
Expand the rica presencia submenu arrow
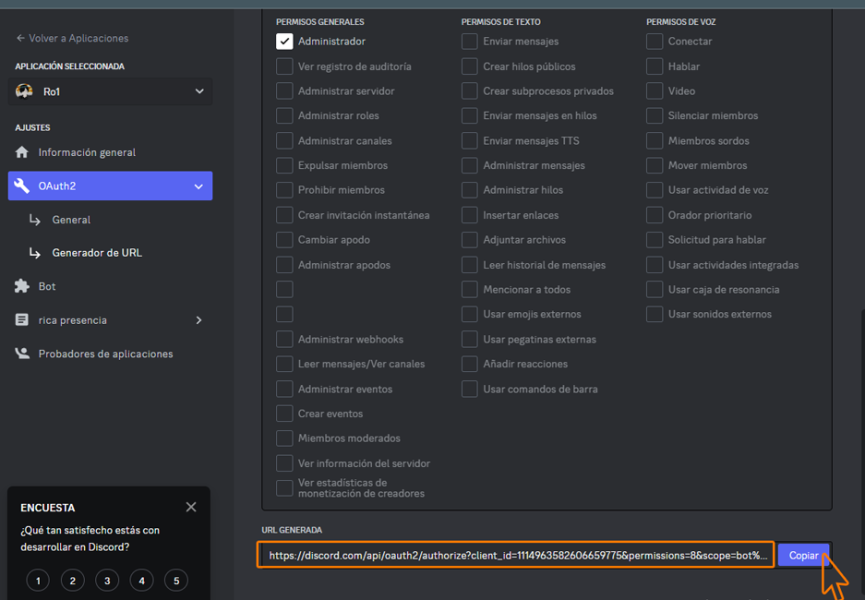(198, 320)
